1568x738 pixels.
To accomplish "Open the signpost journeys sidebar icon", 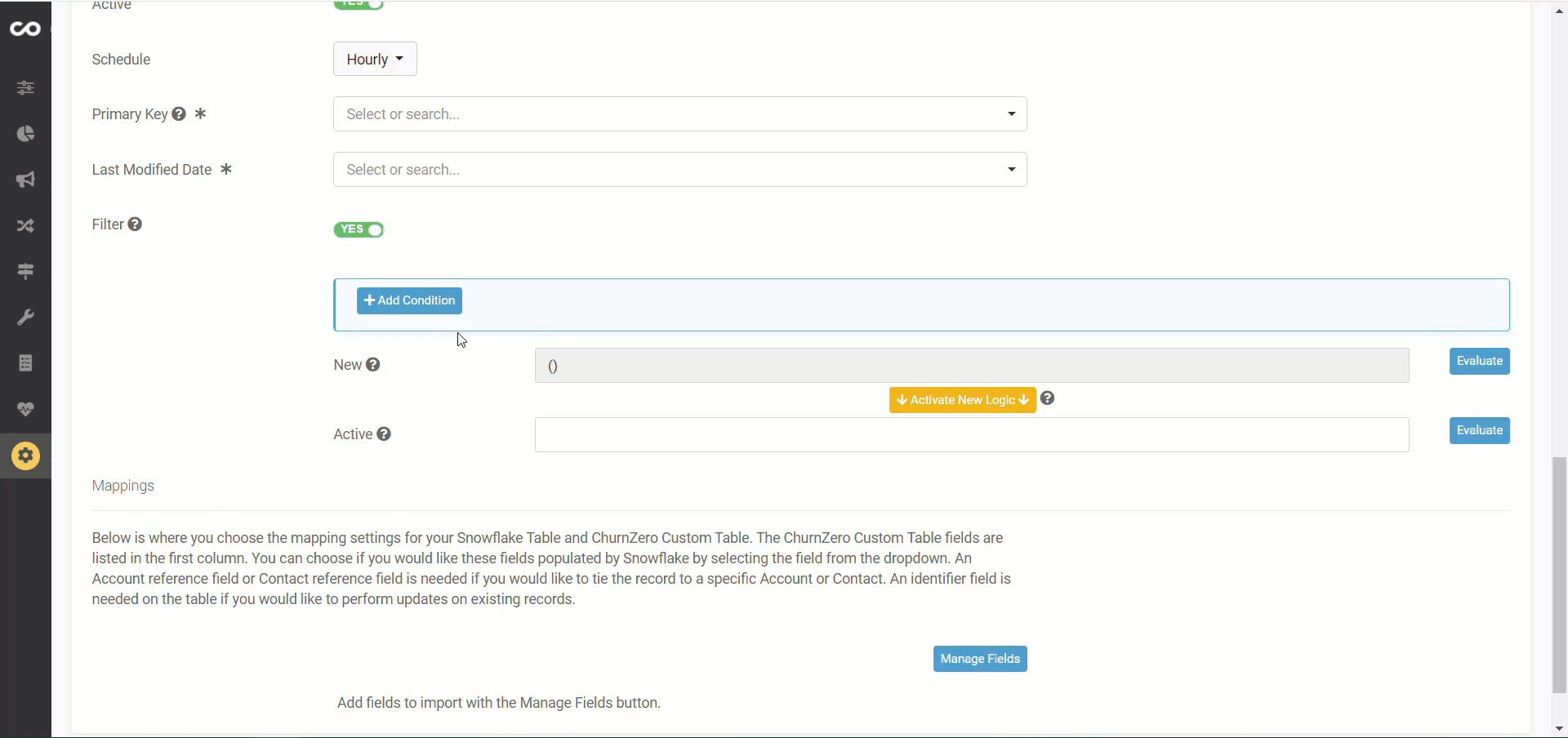I will coord(25,271).
